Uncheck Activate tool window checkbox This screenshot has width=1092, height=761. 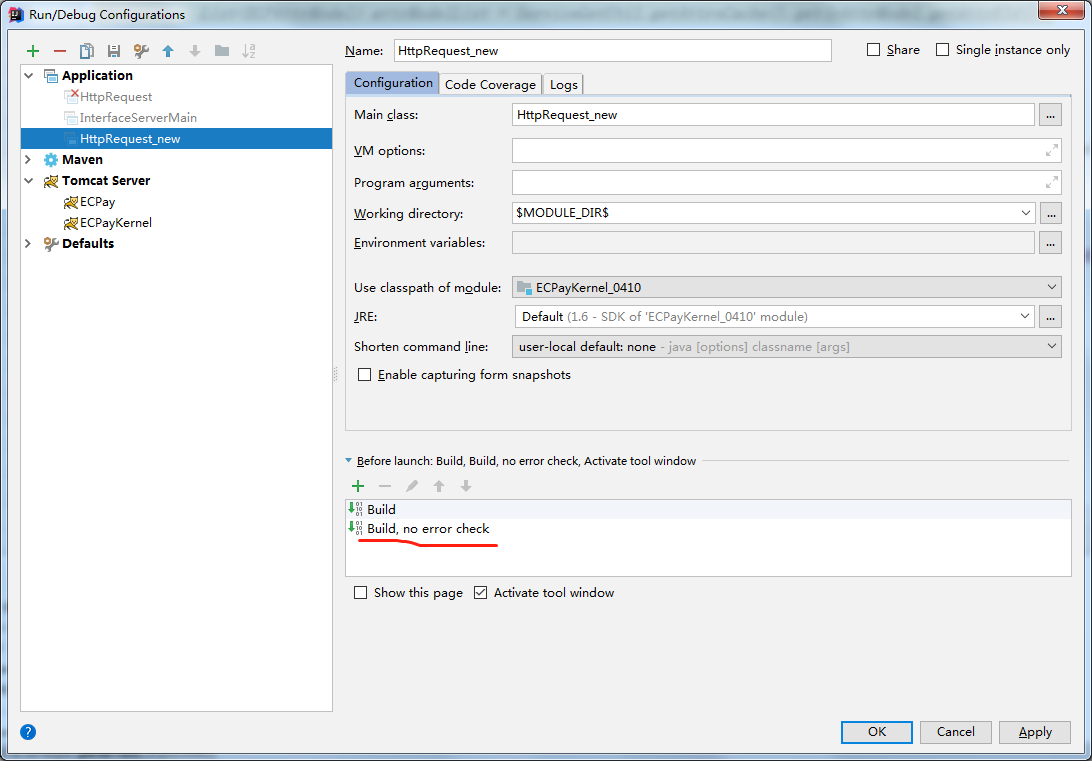point(481,593)
